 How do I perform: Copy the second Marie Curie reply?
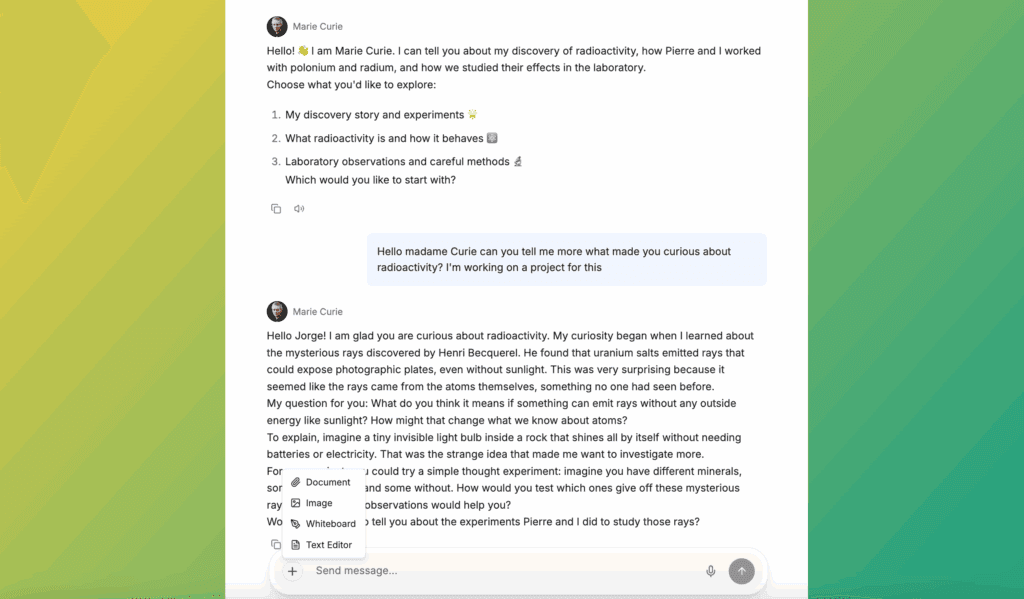click(x=275, y=545)
